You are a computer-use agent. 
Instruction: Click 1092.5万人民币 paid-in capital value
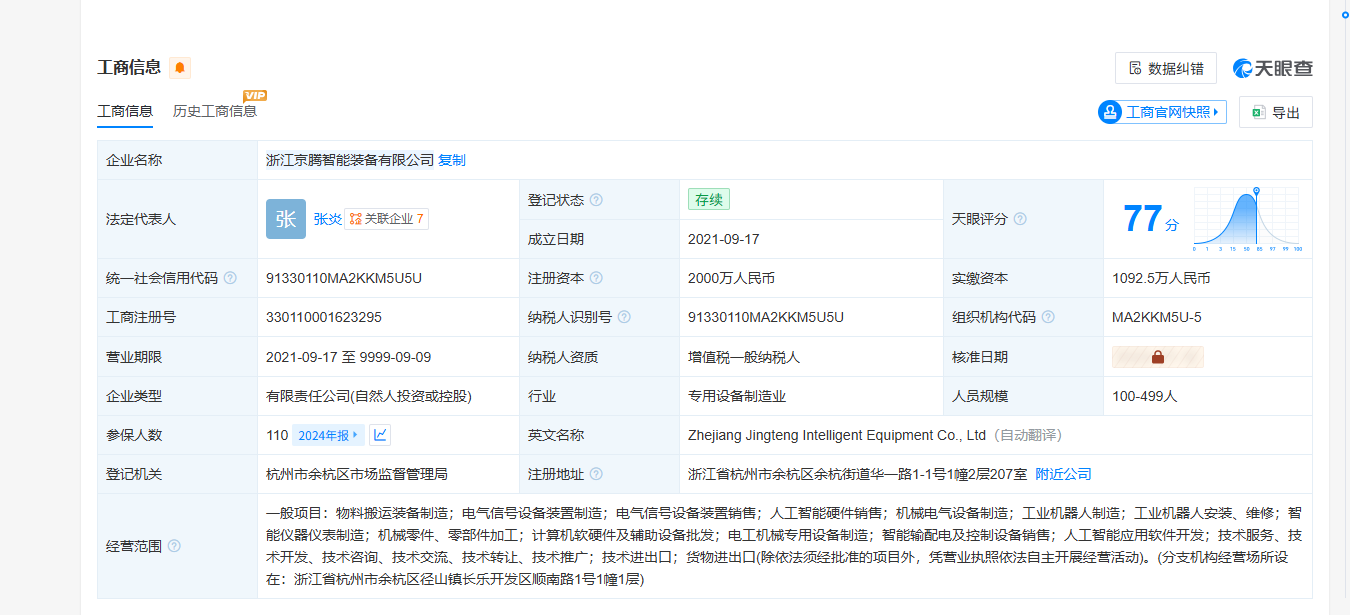[1161, 278]
